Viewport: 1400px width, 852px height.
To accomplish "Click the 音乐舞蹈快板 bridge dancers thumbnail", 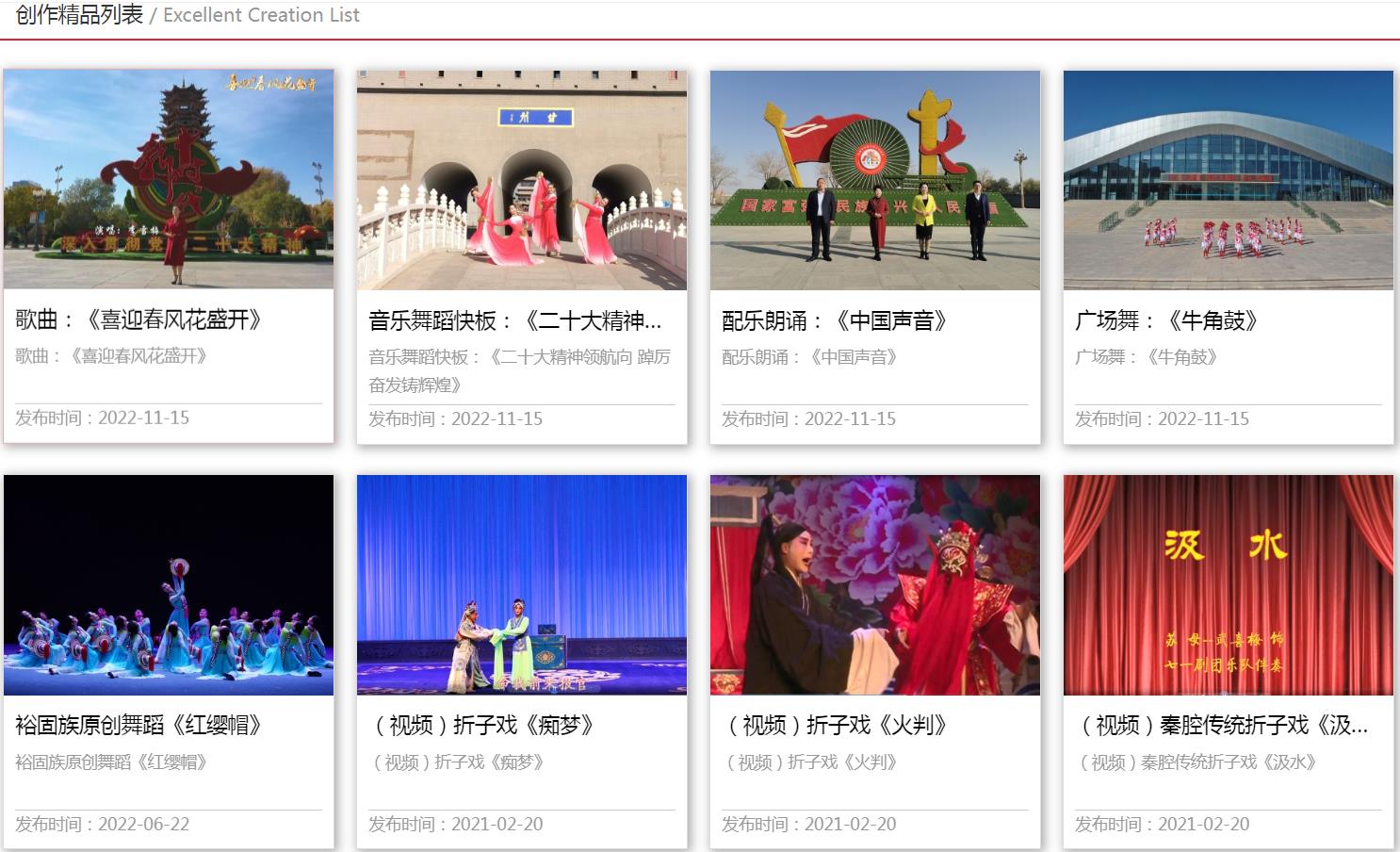I will tap(521, 180).
